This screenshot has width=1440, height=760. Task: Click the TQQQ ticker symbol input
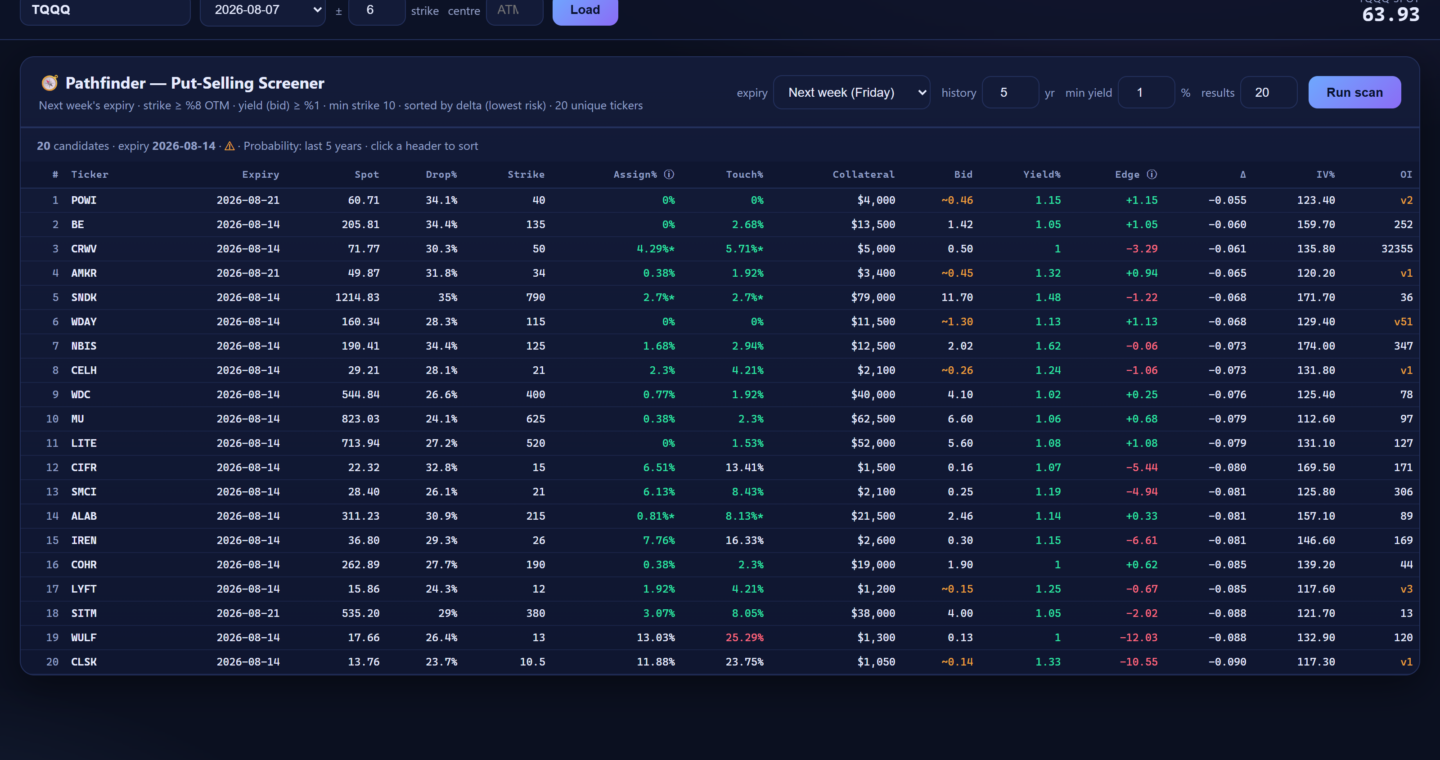(105, 10)
